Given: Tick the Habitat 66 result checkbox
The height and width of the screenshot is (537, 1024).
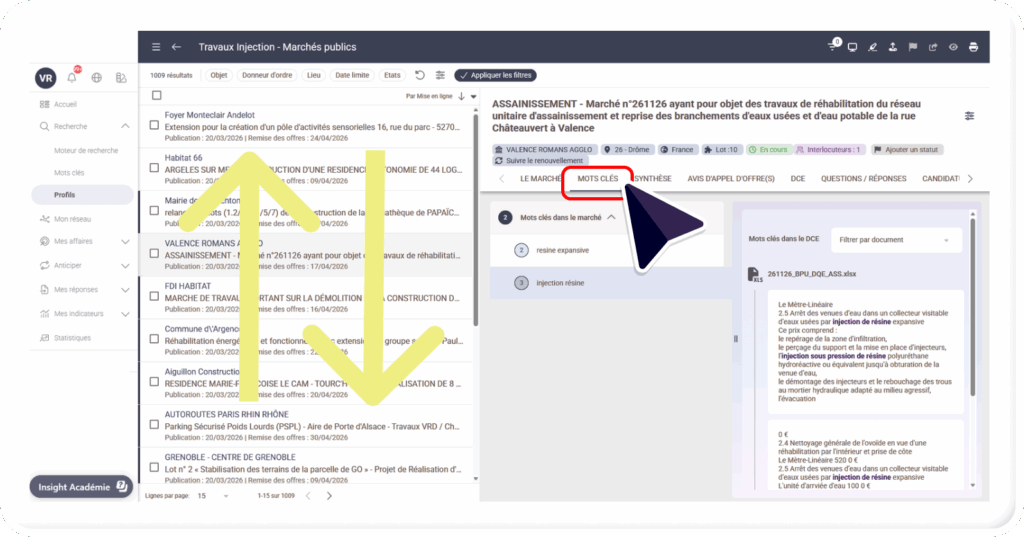Looking at the screenshot, I should tap(154, 169).
